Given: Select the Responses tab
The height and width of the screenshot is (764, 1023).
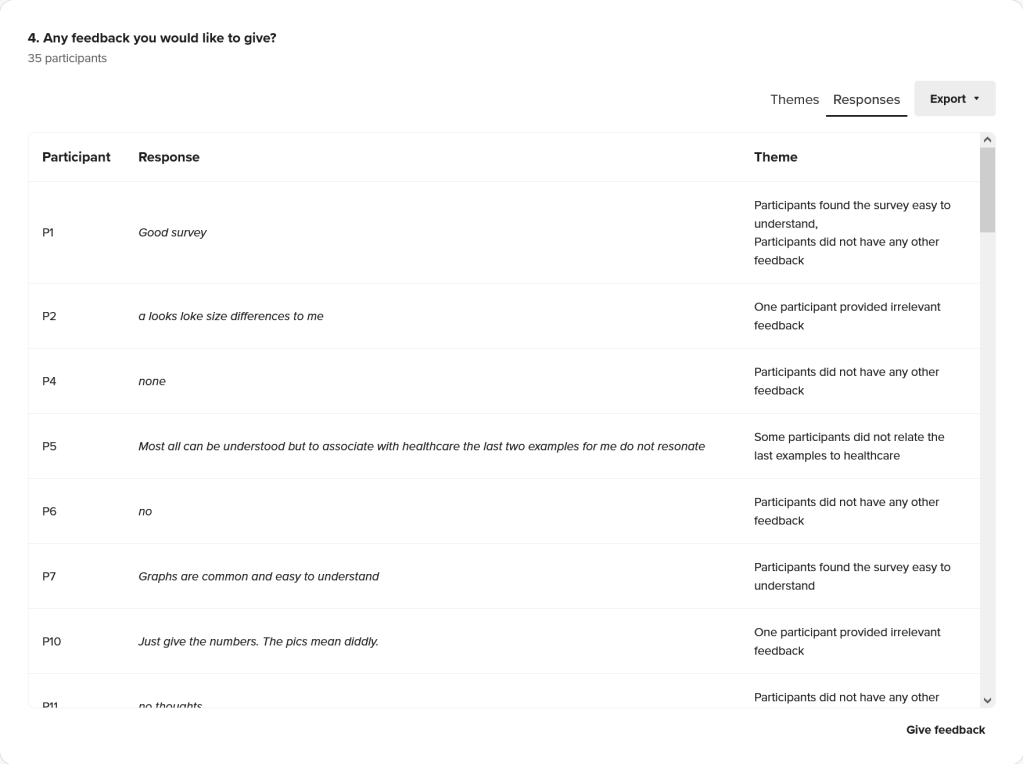Looking at the screenshot, I should (866, 100).
